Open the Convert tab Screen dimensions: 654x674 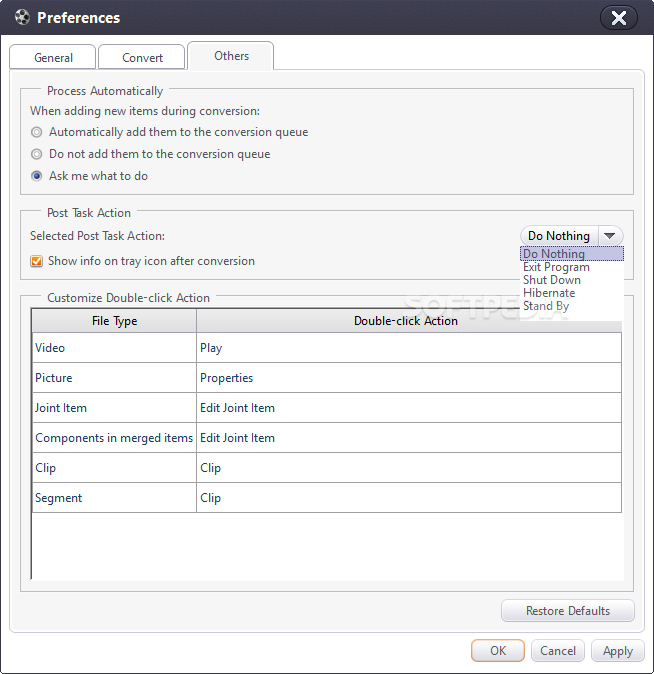pyautogui.click(x=143, y=58)
